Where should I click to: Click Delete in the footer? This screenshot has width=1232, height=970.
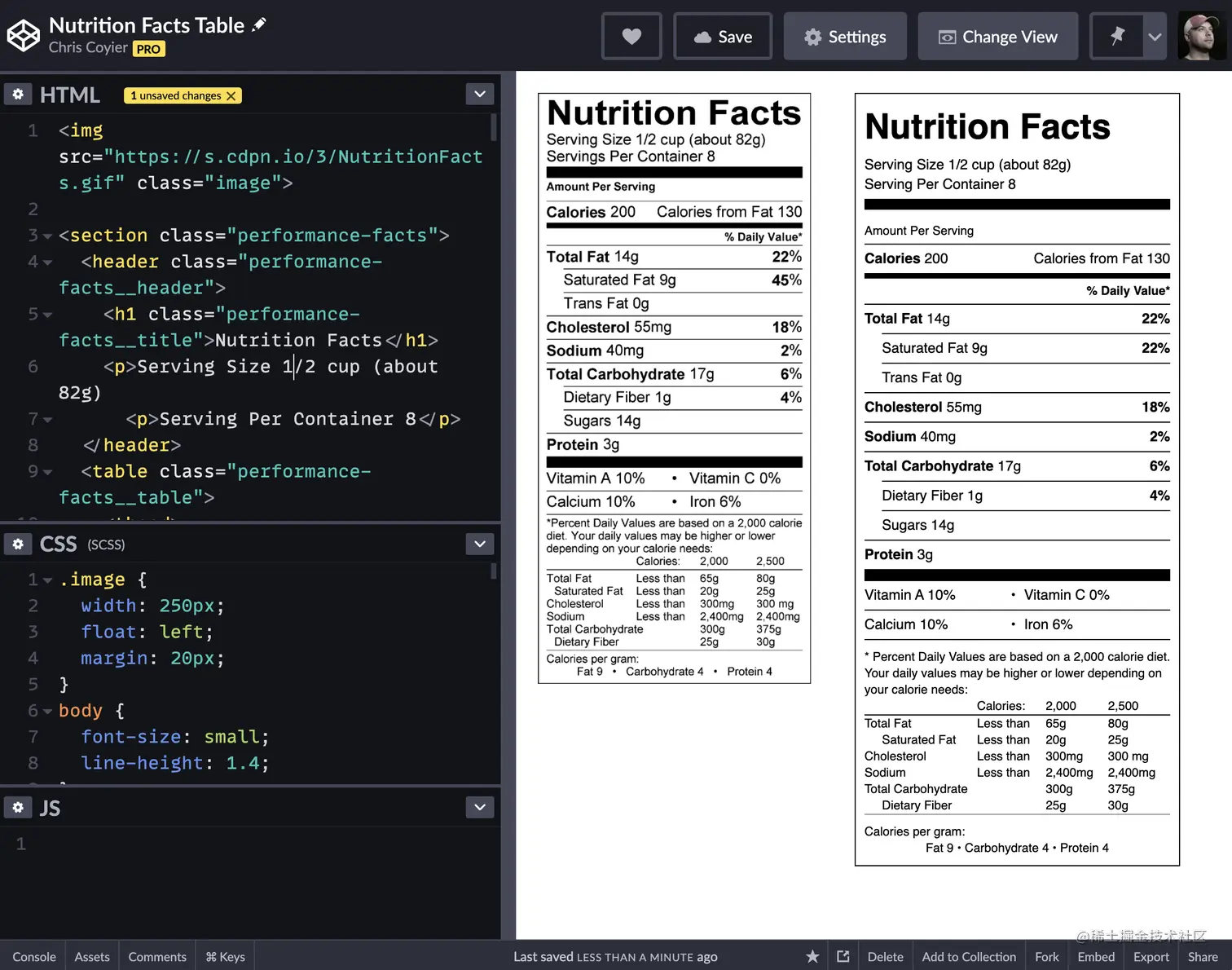coord(886,956)
